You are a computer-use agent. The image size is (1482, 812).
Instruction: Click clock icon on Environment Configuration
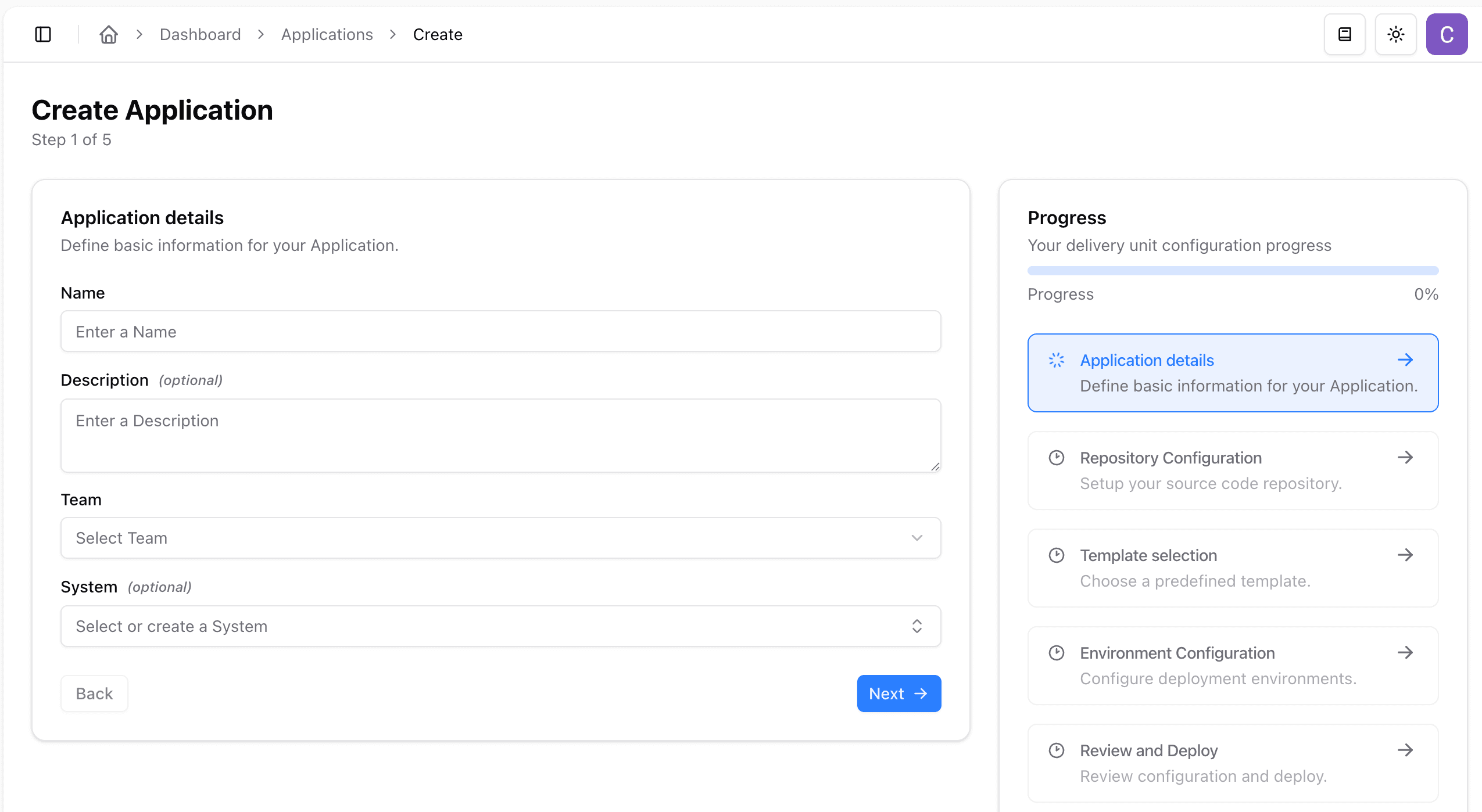tap(1057, 653)
